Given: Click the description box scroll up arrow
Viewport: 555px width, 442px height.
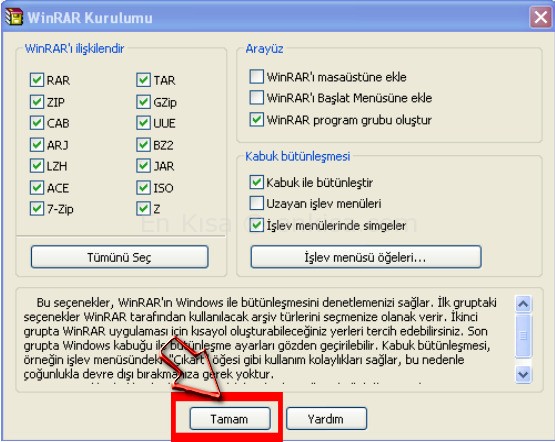Looking at the screenshot, I should click(x=523, y=304).
